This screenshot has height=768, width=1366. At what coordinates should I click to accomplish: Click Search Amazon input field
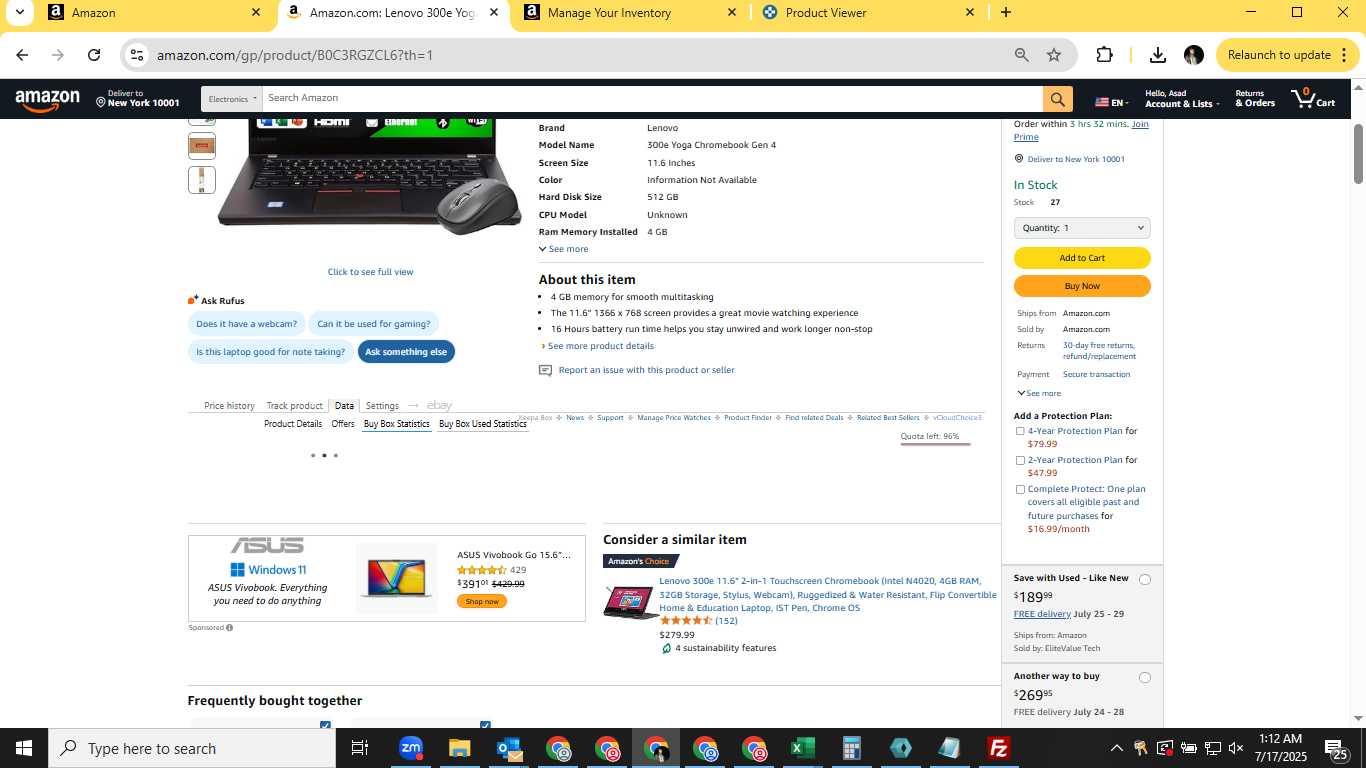653,99
